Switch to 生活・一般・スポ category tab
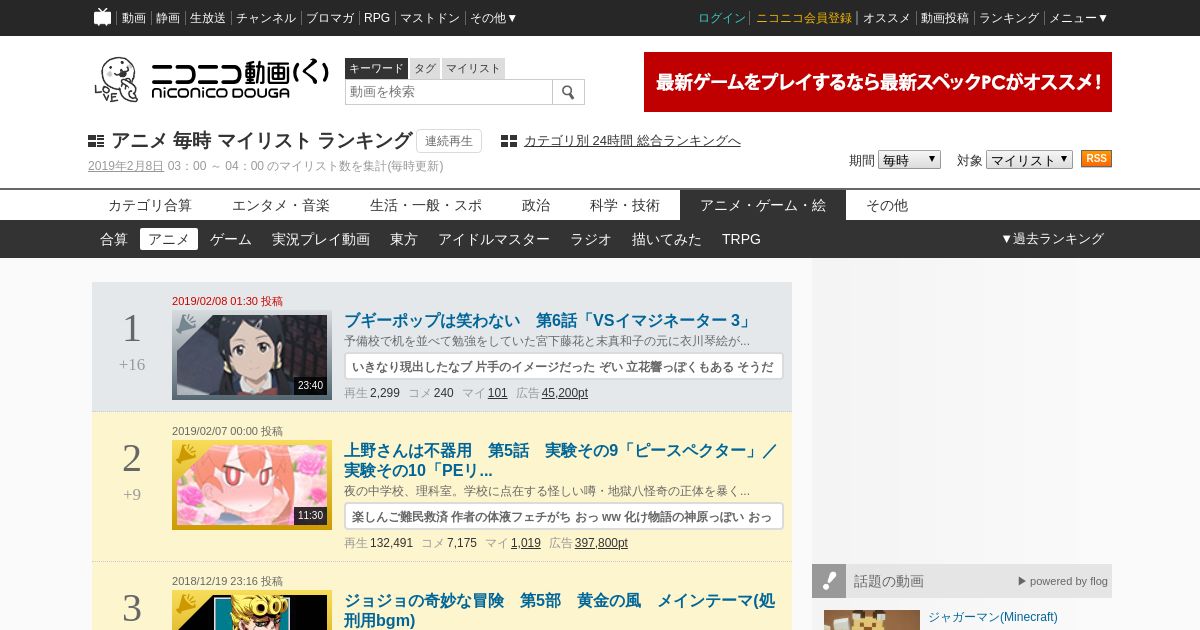Viewport: 1200px width, 630px height. tap(426, 205)
